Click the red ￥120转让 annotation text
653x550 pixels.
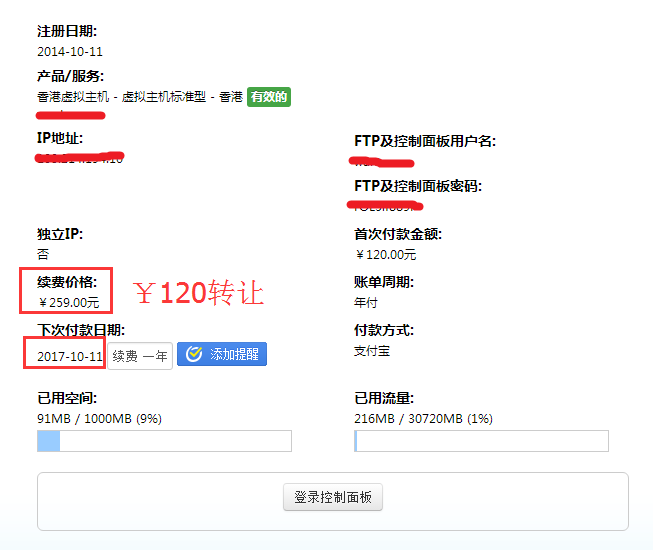point(199,293)
